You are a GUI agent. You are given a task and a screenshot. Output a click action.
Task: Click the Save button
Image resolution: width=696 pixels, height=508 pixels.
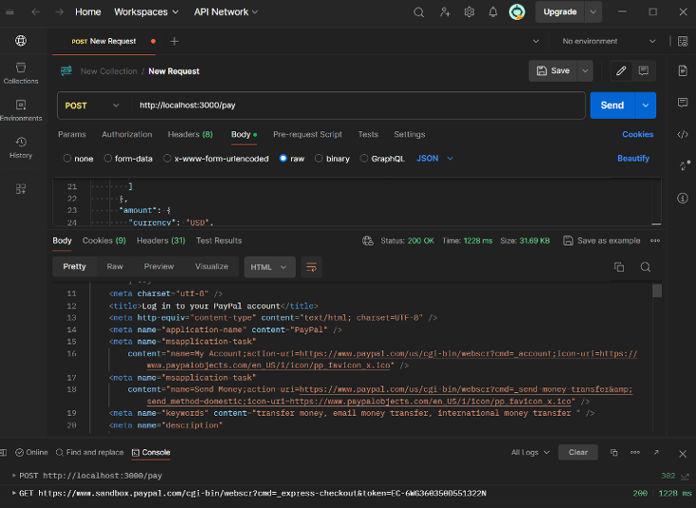[553, 71]
